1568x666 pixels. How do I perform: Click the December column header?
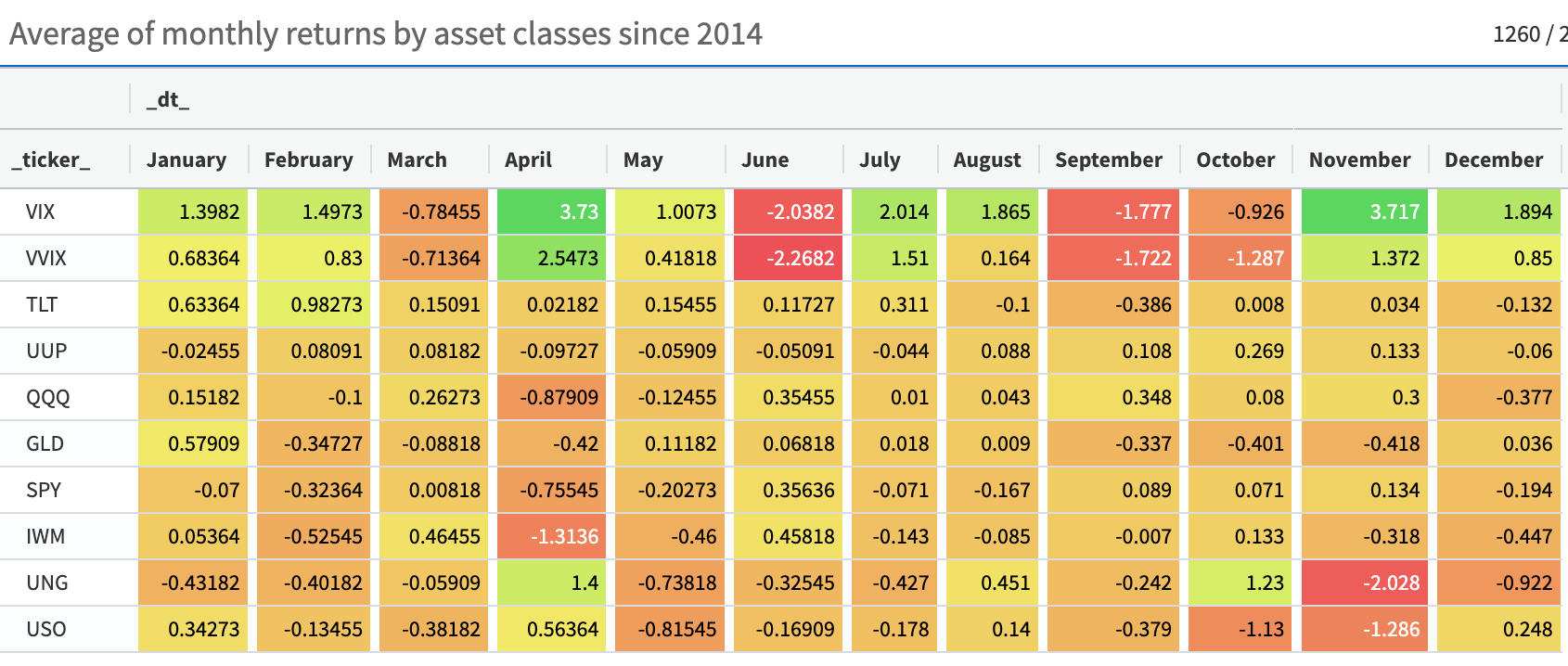(1493, 160)
